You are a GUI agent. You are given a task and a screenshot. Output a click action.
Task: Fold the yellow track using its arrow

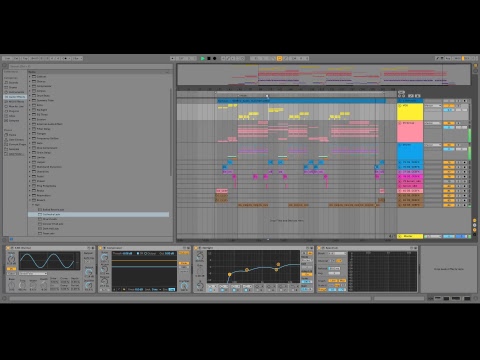point(400,106)
